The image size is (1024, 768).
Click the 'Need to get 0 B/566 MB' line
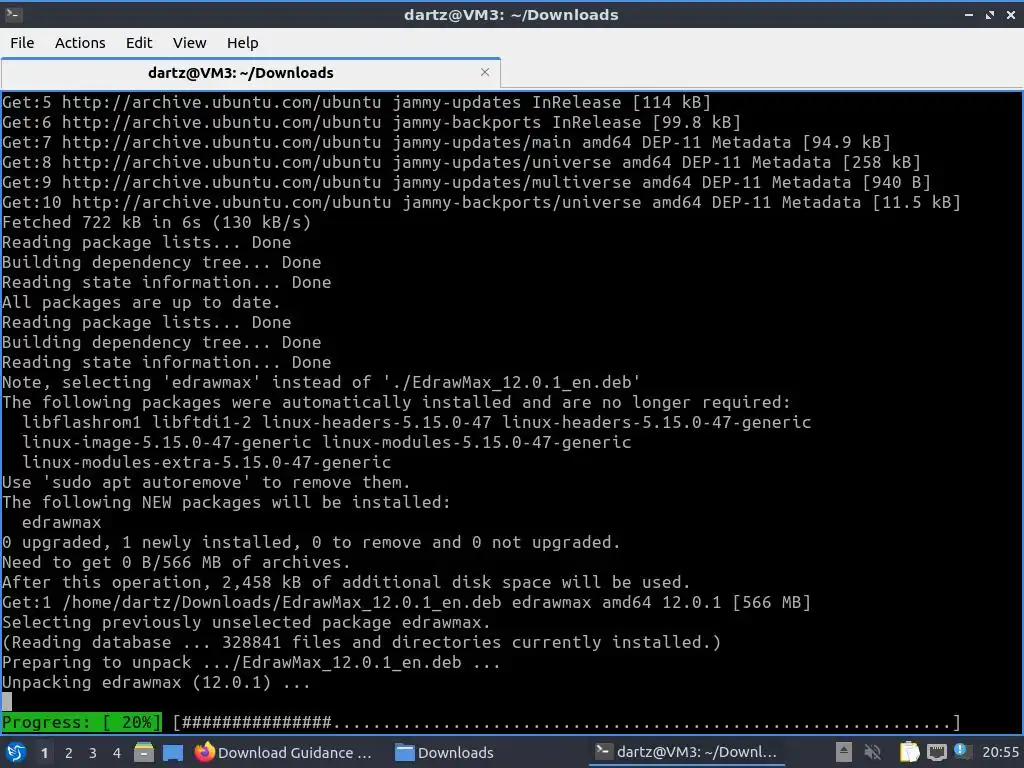pos(176,562)
